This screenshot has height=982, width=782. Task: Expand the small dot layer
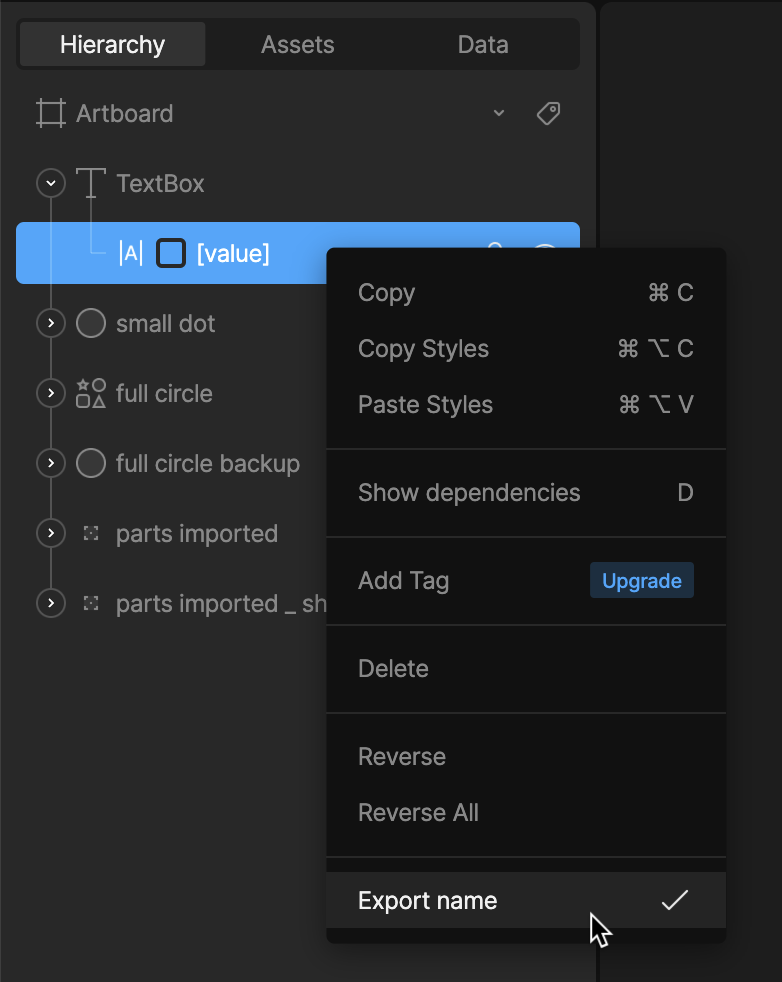[50, 324]
